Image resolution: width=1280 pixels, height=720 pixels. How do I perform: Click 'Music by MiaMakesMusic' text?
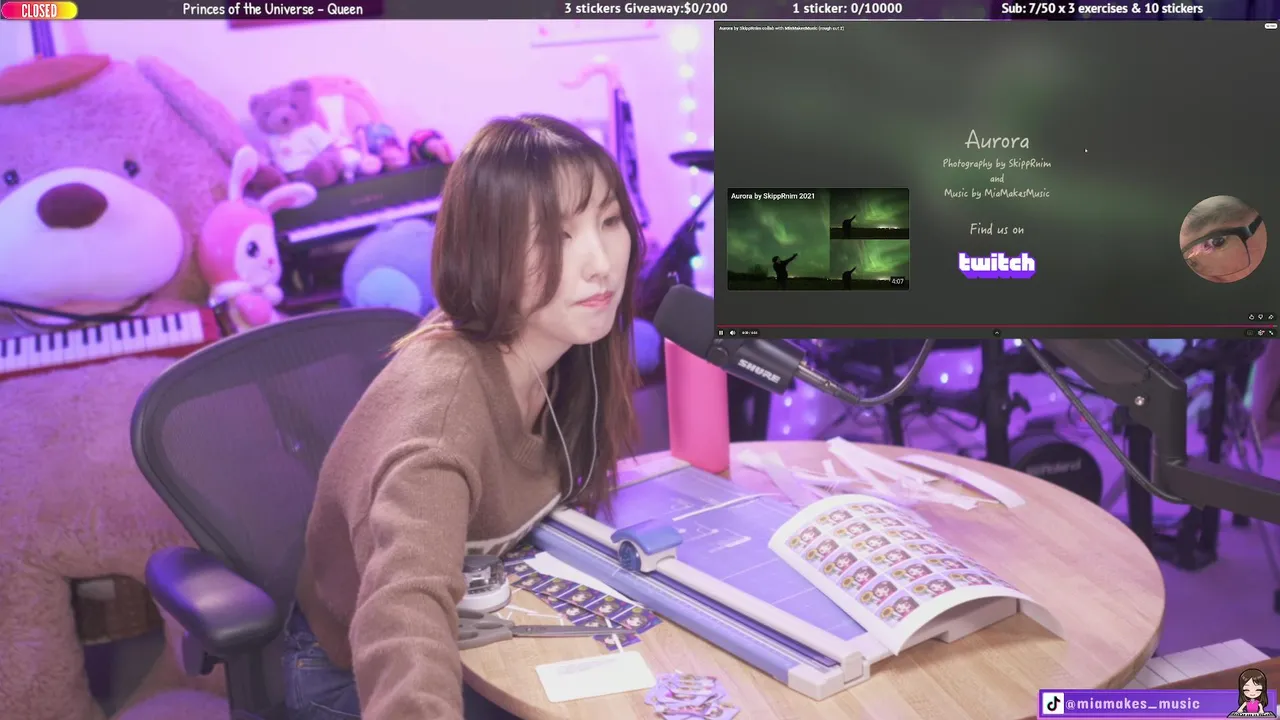(x=997, y=193)
